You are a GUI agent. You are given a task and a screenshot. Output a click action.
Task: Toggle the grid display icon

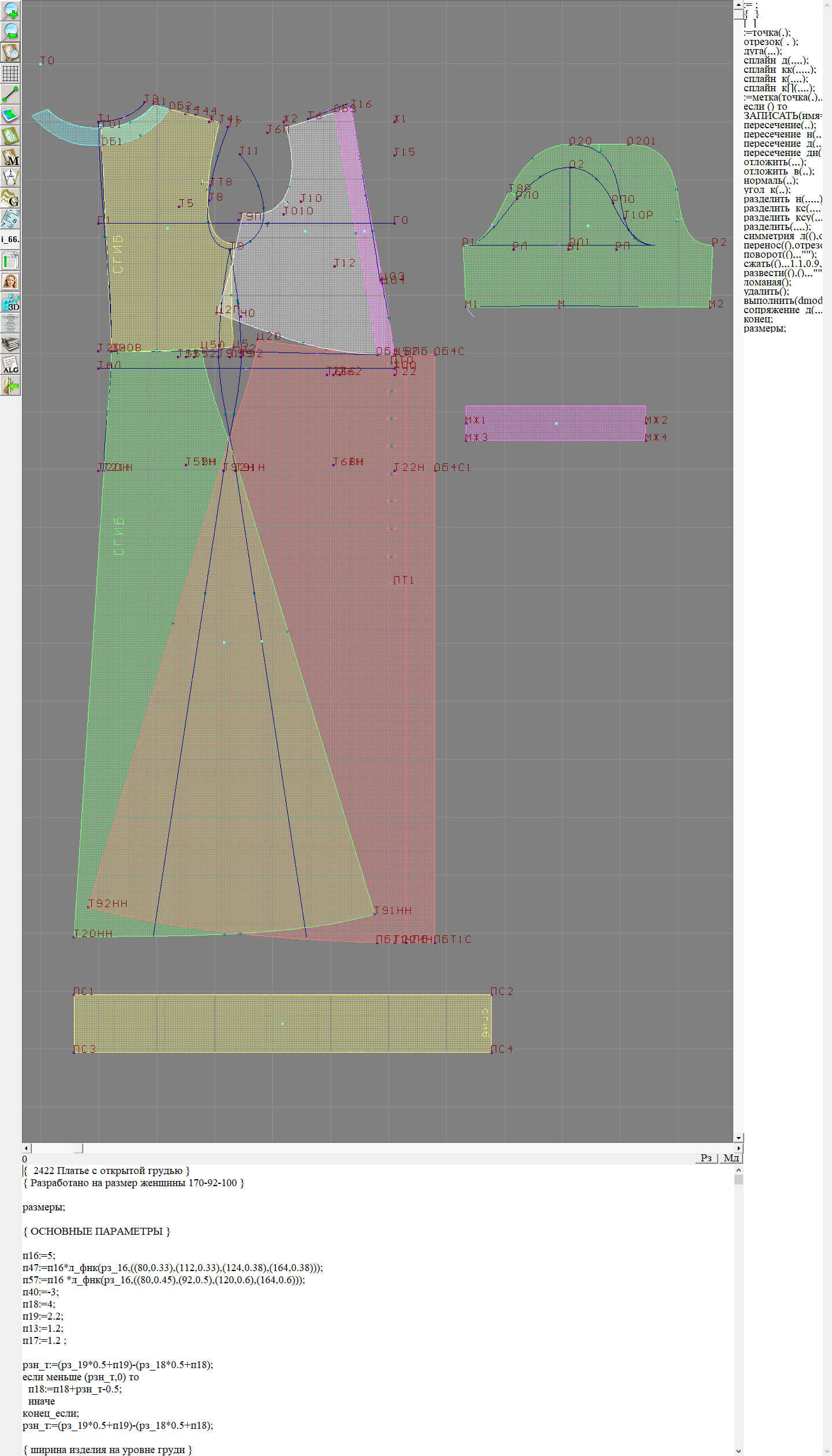pyautogui.click(x=10, y=73)
